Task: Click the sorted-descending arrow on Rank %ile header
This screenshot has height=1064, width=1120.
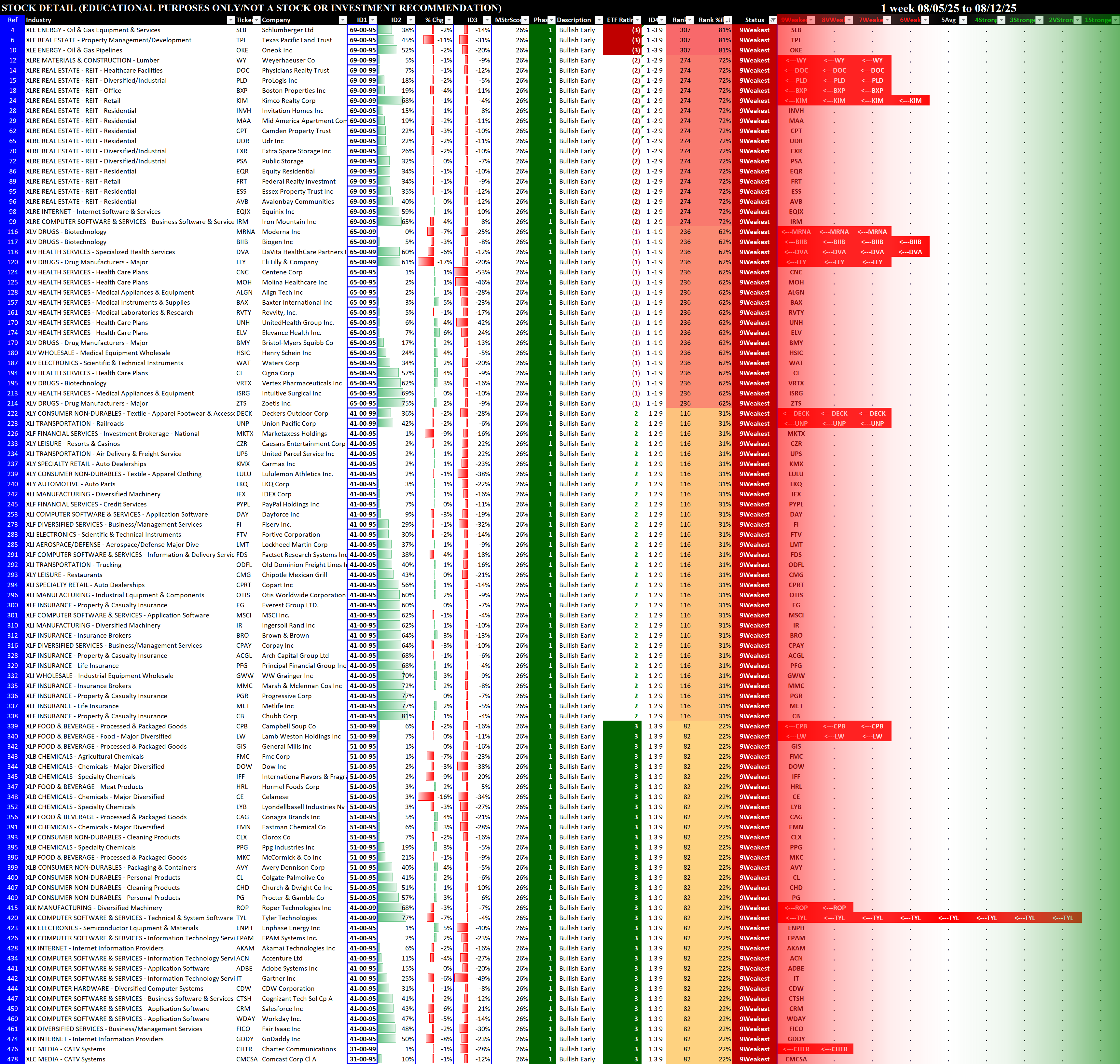Action: pos(727,20)
